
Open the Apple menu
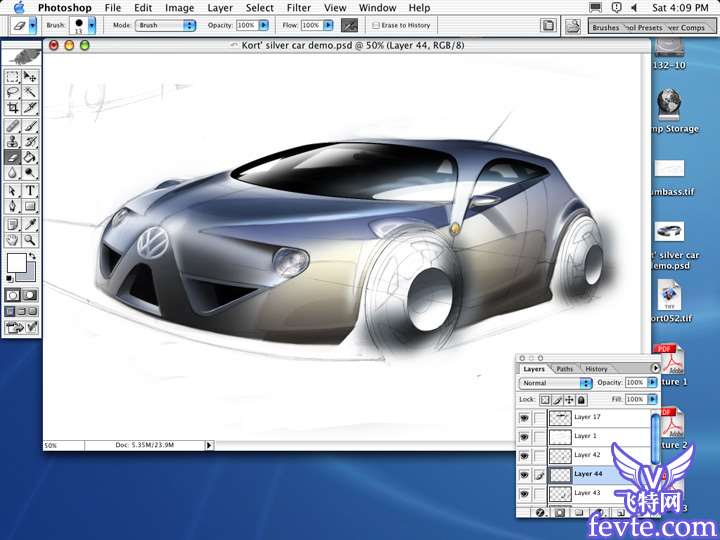pyautogui.click(x=19, y=7)
